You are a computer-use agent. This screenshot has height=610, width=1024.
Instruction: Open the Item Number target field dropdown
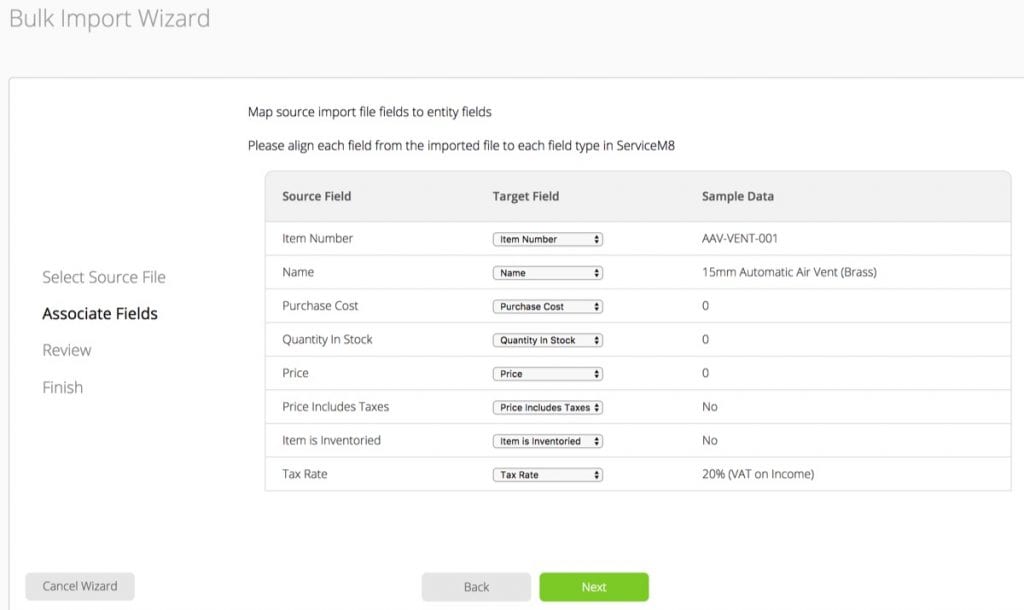(x=548, y=239)
